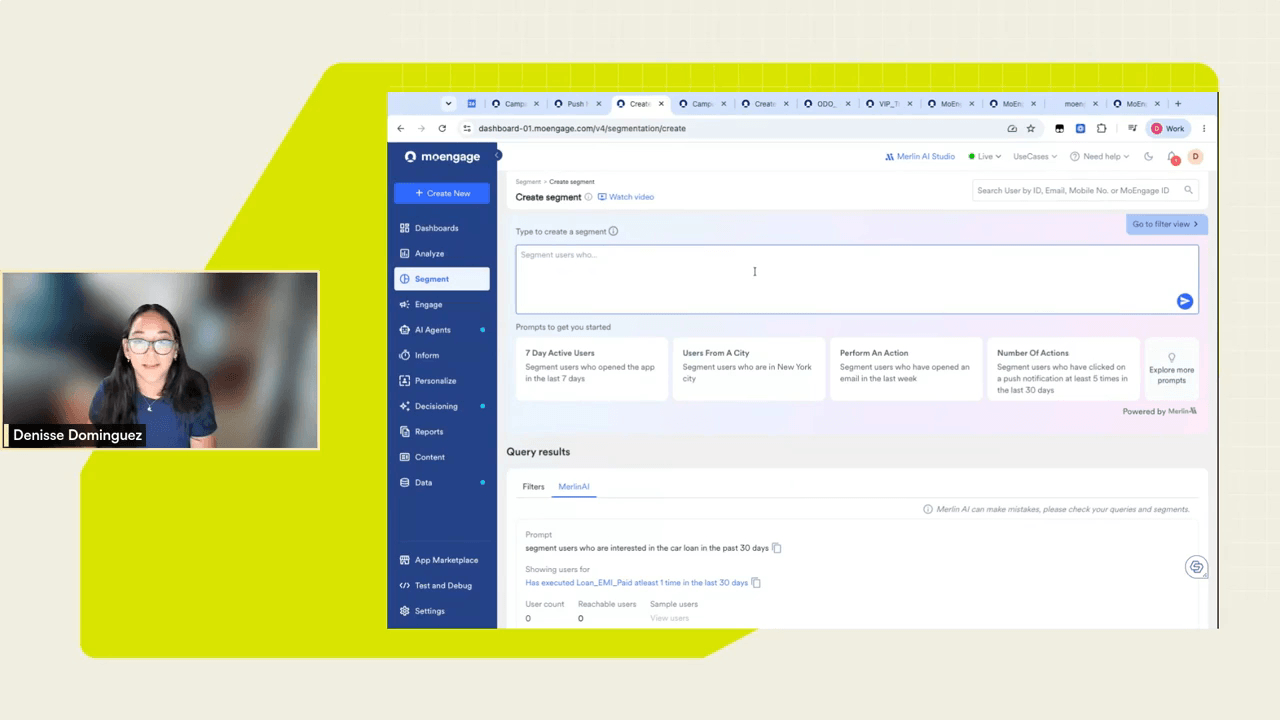Open the Chrome three-dot menu
Screen dimensions: 1280x720
[x=1204, y=128]
